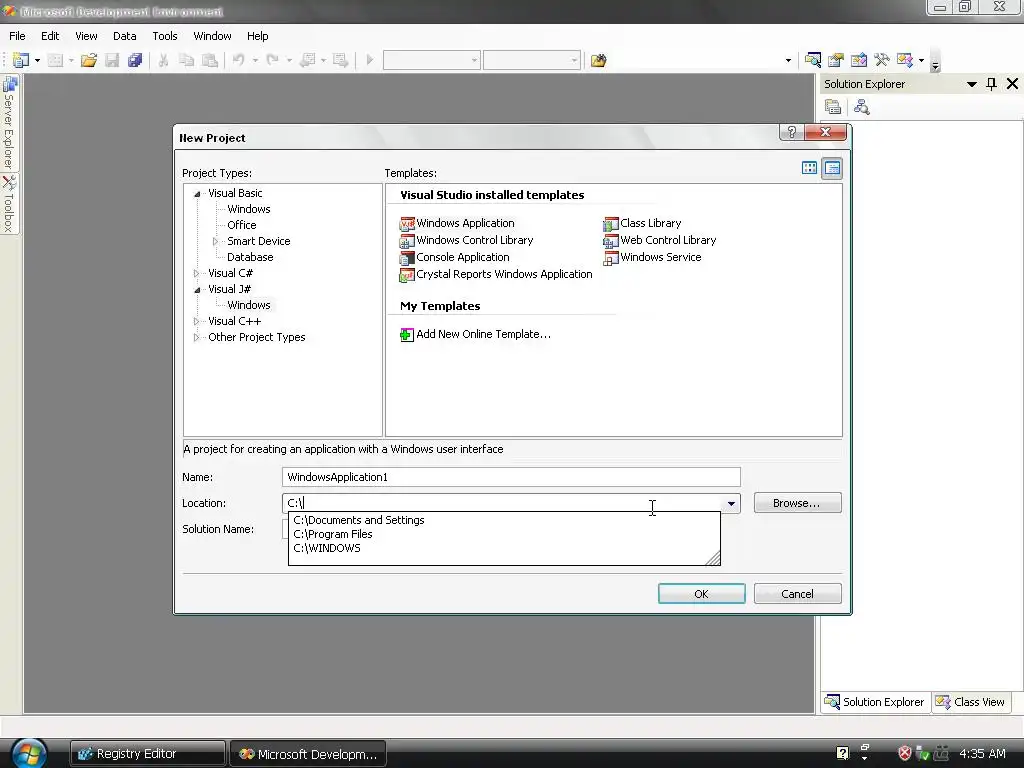Screen dimensions: 1024x768
Task: Expand the Visual C# tree node
Action: [197, 274]
